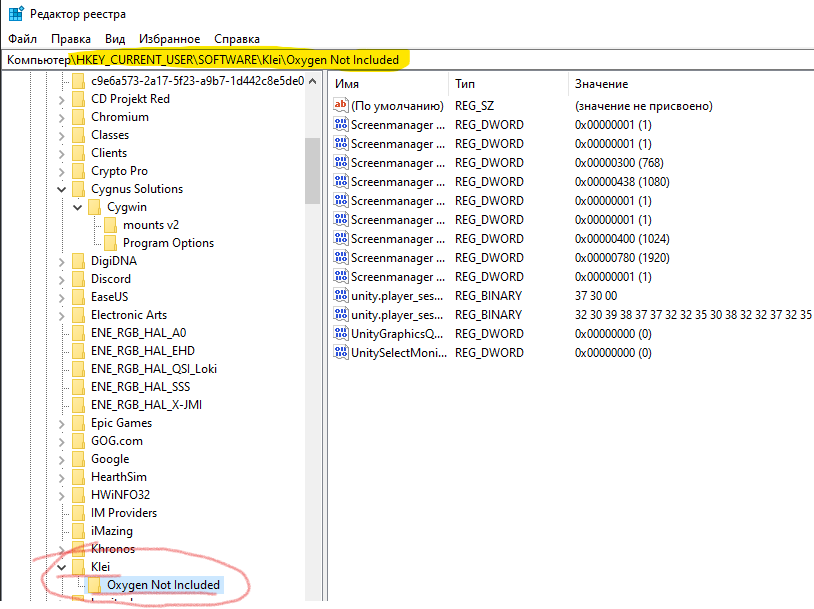The width and height of the screenshot is (814, 609).
Task: Click DWORD icon for value 0x00000438 (1080)
Action: point(341,182)
